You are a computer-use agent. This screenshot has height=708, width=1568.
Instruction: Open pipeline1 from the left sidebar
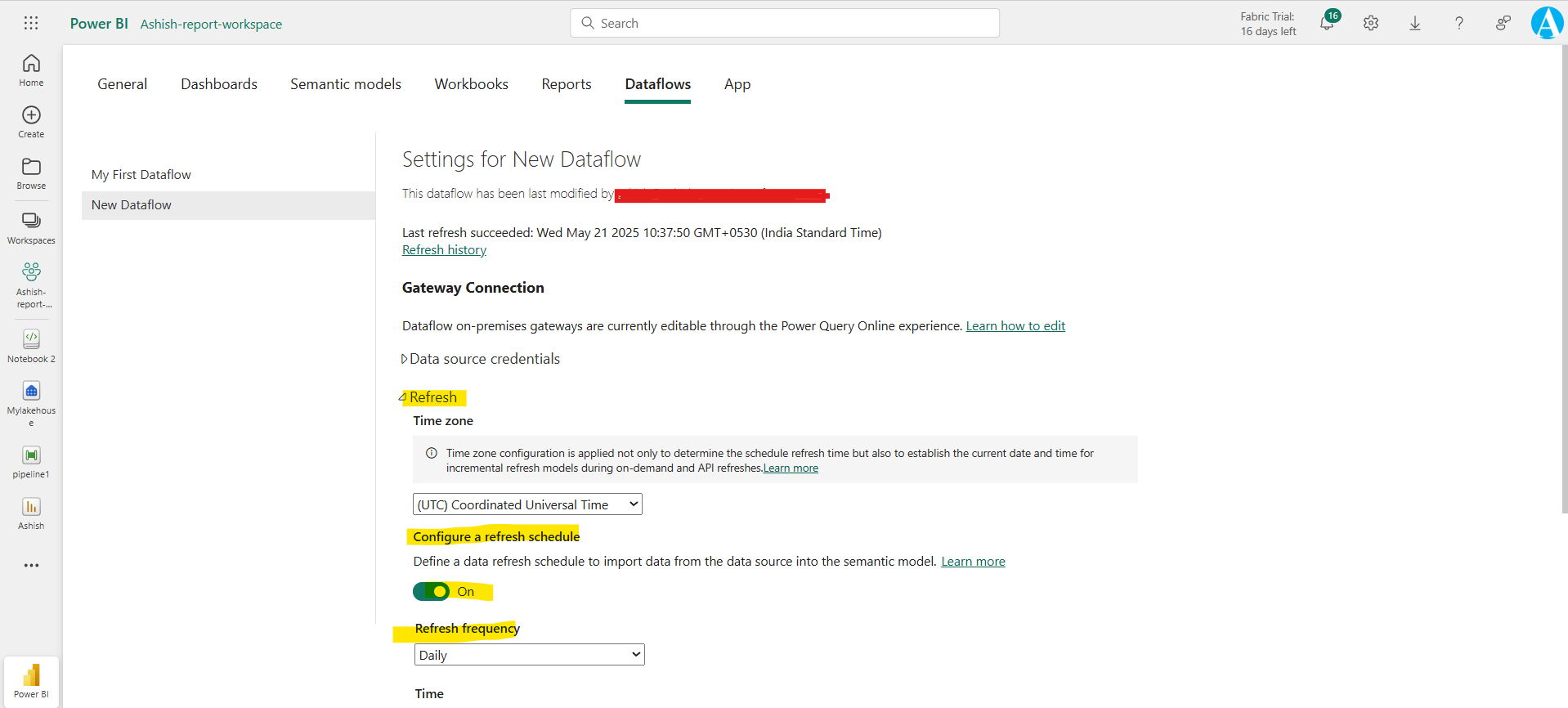coord(31,461)
